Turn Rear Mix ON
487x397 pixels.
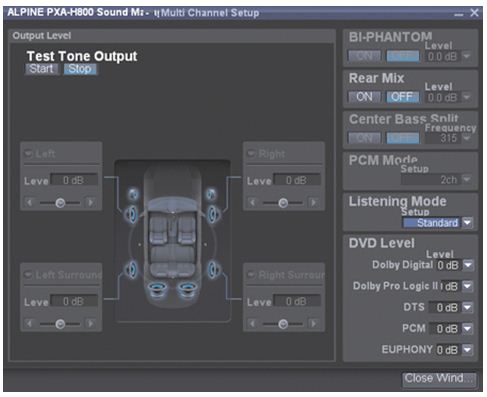click(x=364, y=97)
